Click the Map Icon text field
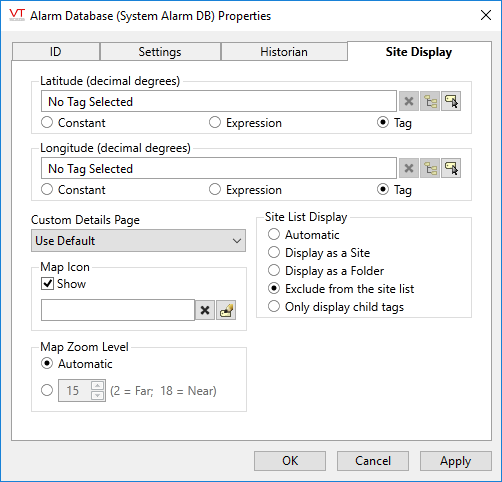Screen dimensions: 502x482 click(118, 310)
